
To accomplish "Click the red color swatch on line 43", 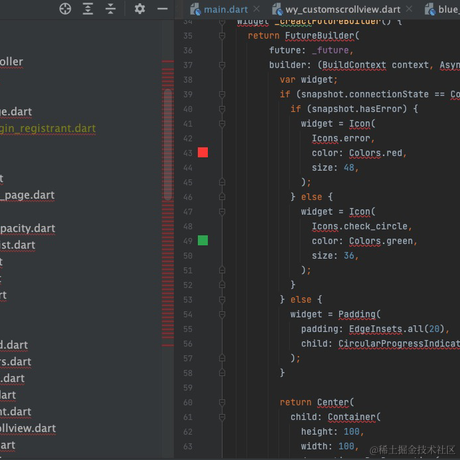I will point(203,152).
